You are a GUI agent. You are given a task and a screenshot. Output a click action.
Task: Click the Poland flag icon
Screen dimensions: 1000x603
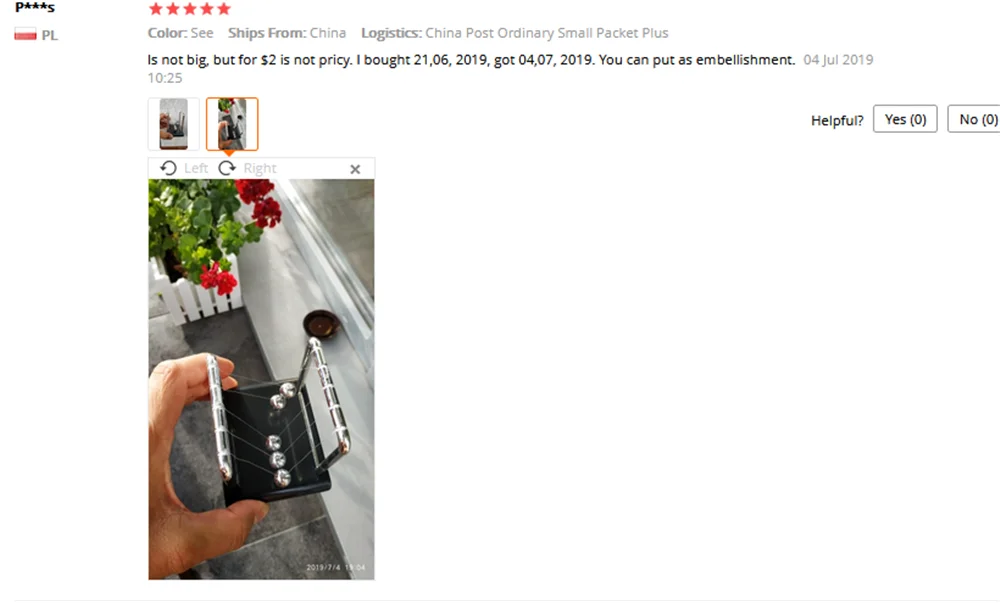coord(26,34)
